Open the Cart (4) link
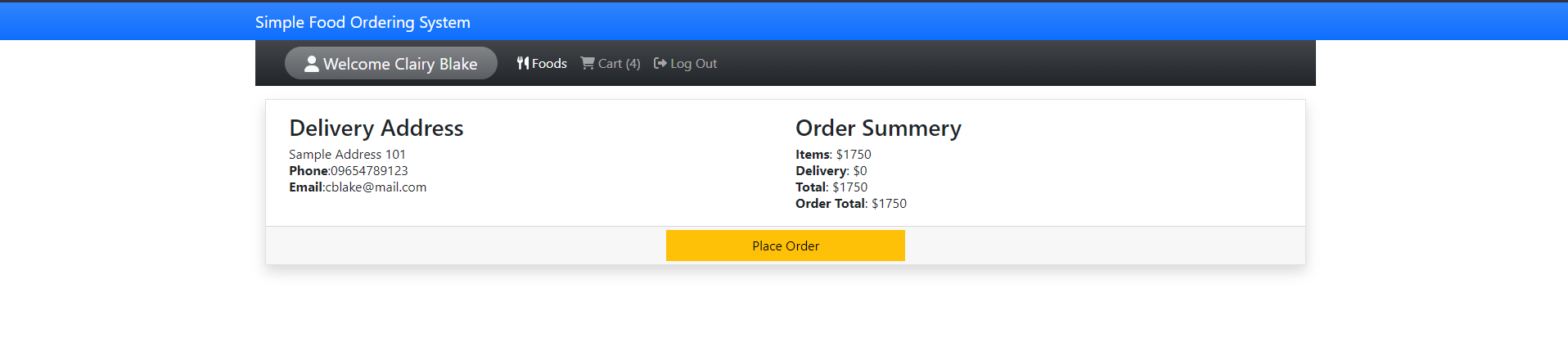Image resolution: width=1568 pixels, height=356 pixels. (611, 63)
